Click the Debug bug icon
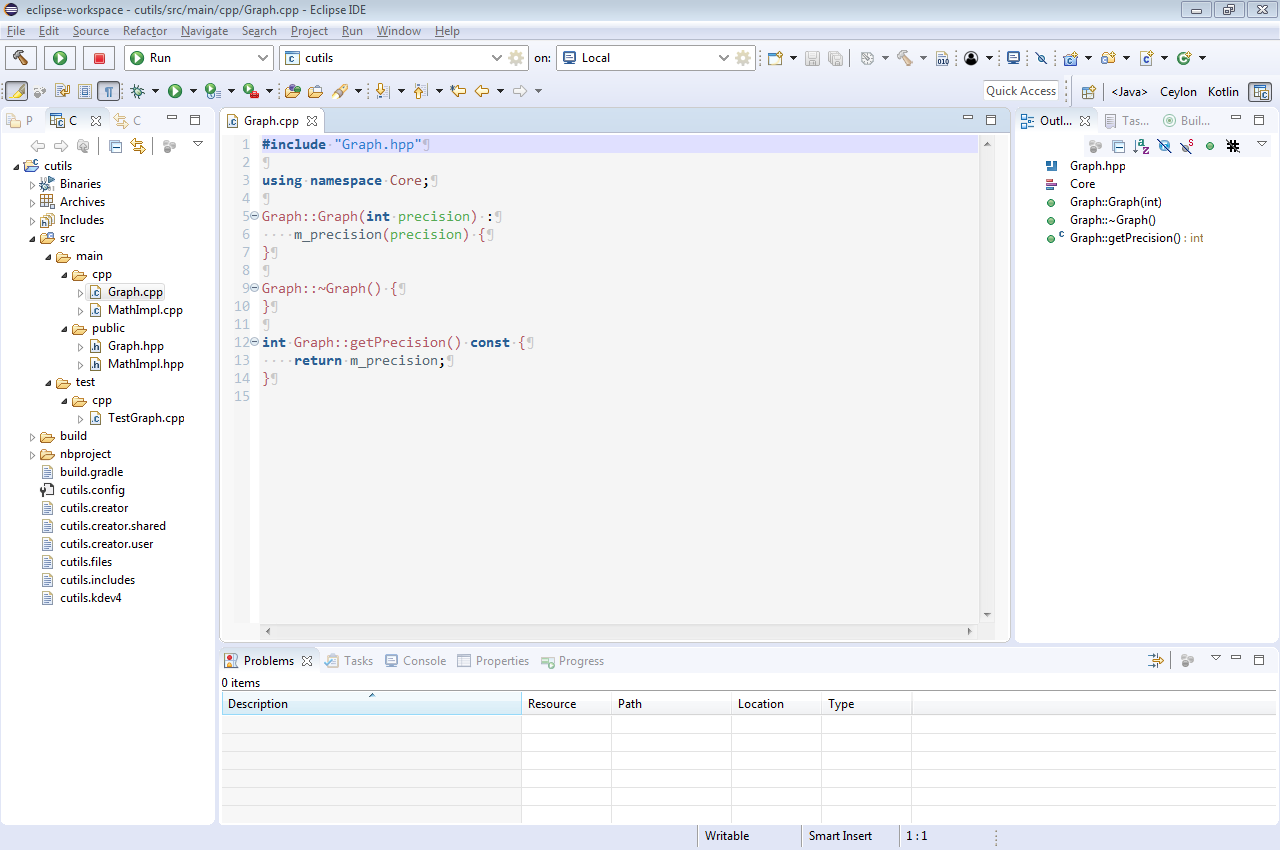 [x=137, y=91]
